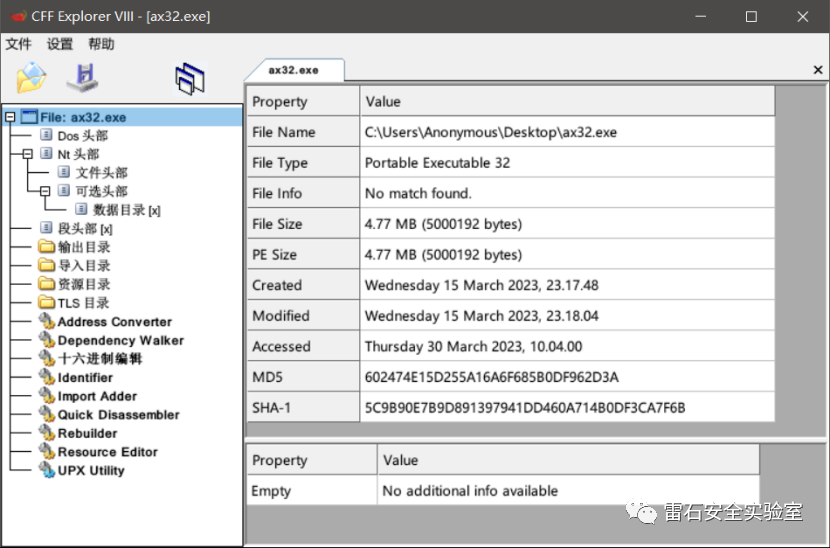Collapse the File: ax32.exe tree root
Screen dimensions: 830x548
tap(10, 117)
